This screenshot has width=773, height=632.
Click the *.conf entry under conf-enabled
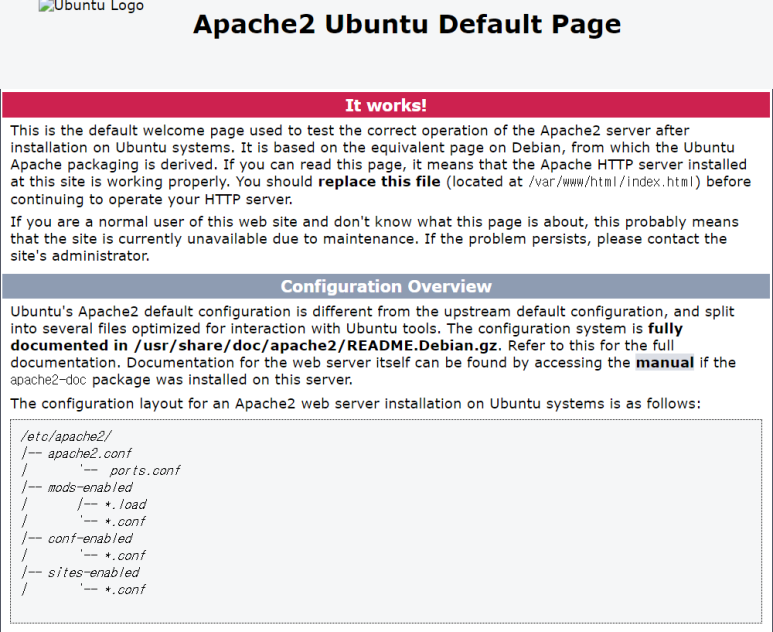point(125,556)
